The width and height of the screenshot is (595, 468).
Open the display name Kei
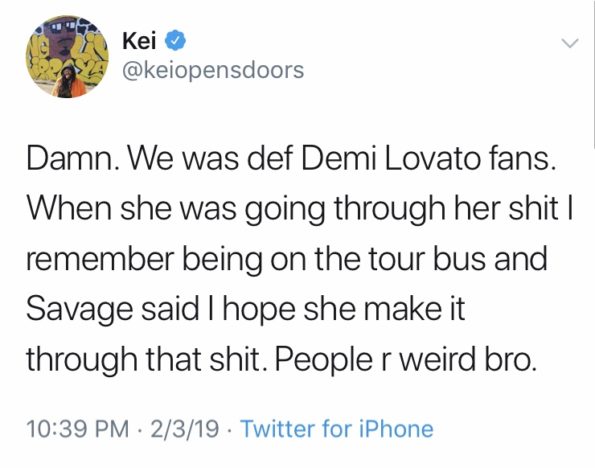pyautogui.click(x=139, y=41)
